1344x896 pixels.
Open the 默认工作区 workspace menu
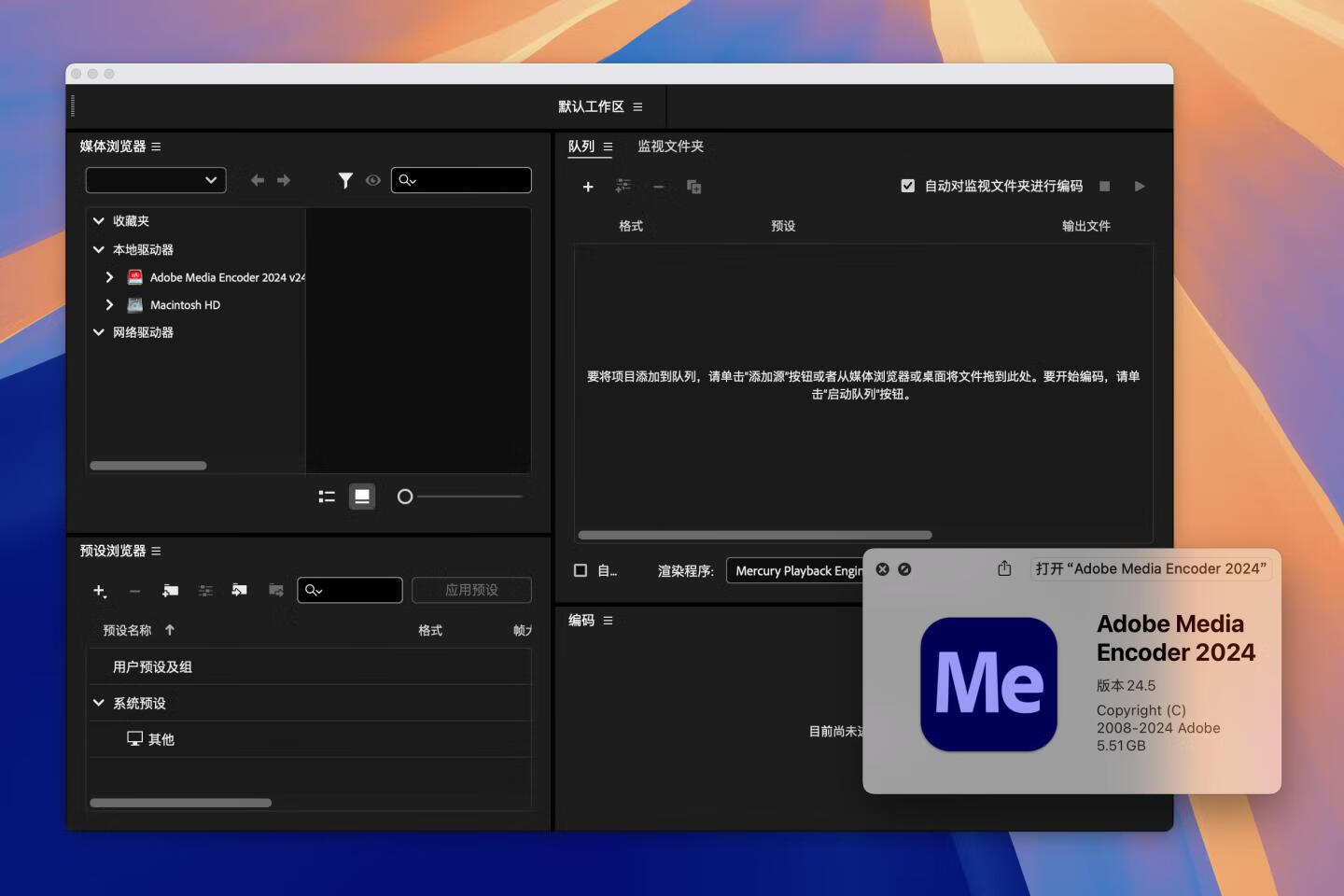coord(637,106)
